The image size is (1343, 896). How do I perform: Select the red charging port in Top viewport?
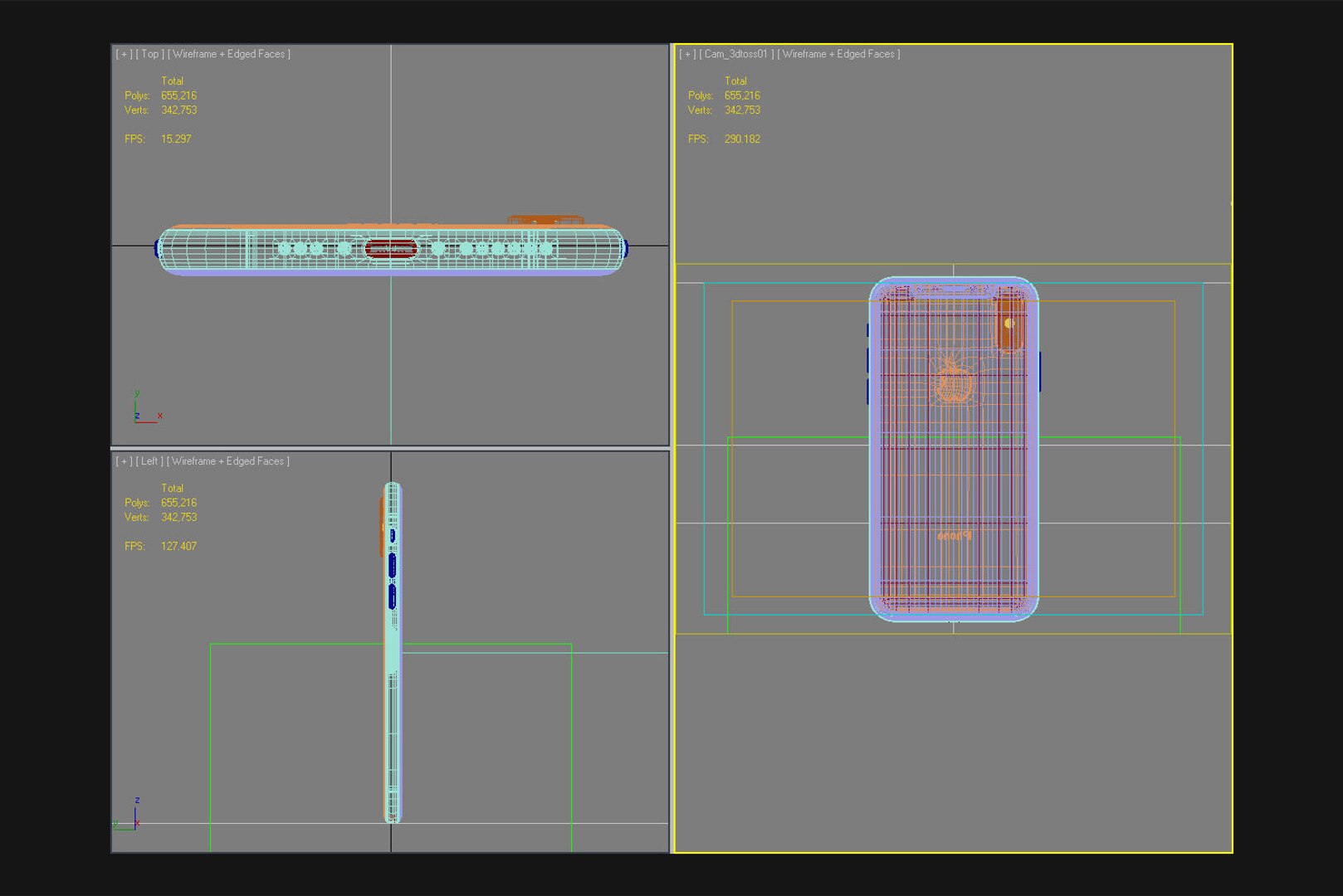click(391, 248)
